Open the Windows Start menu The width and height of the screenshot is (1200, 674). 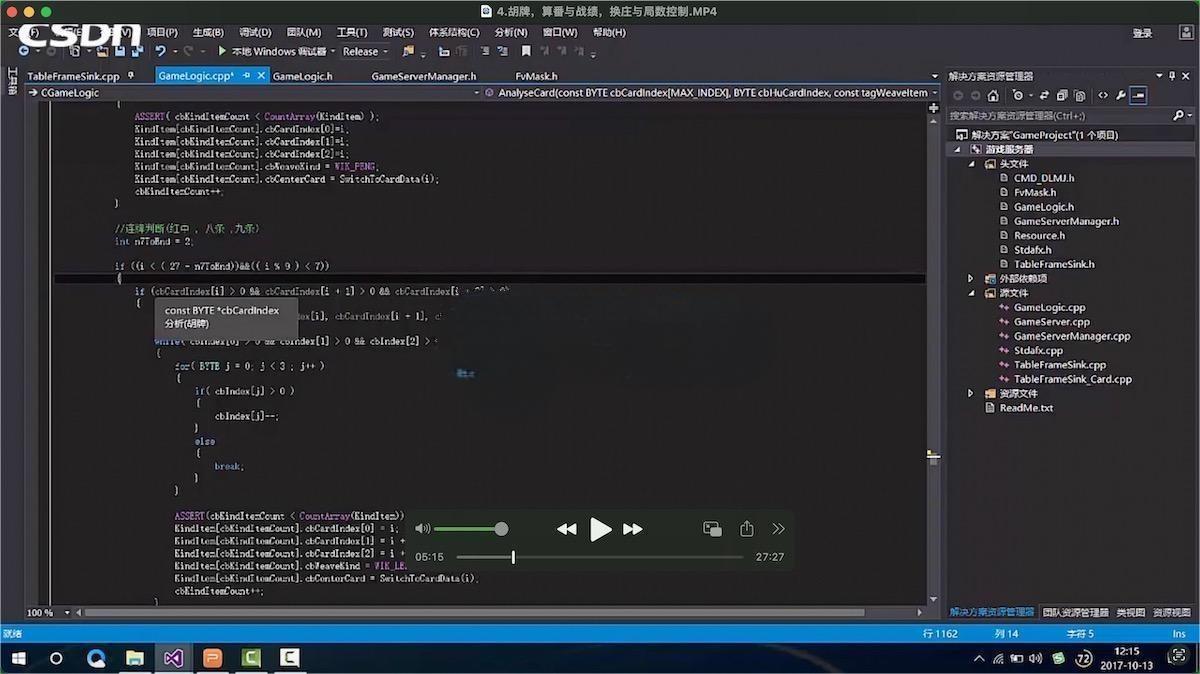pyautogui.click(x=19, y=658)
